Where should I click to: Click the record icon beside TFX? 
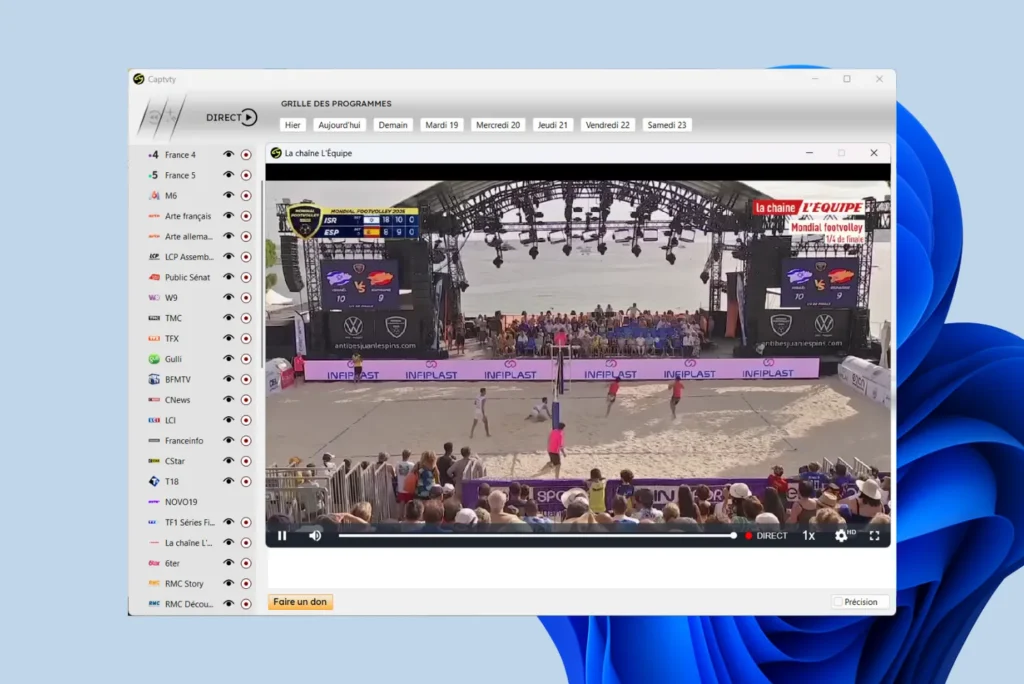point(246,338)
